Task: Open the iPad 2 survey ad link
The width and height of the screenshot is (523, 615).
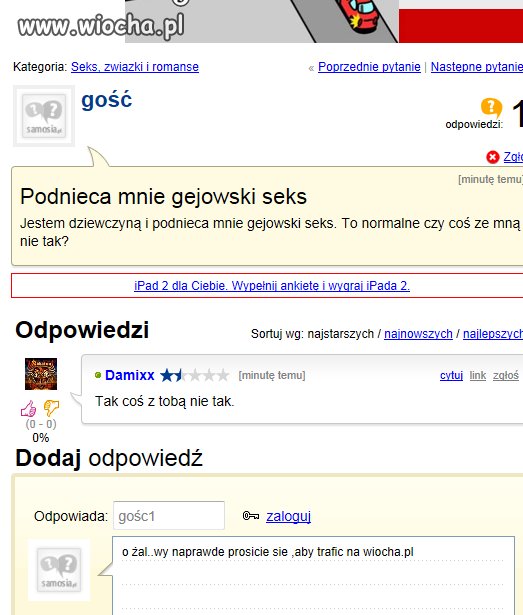Action: tap(272, 286)
